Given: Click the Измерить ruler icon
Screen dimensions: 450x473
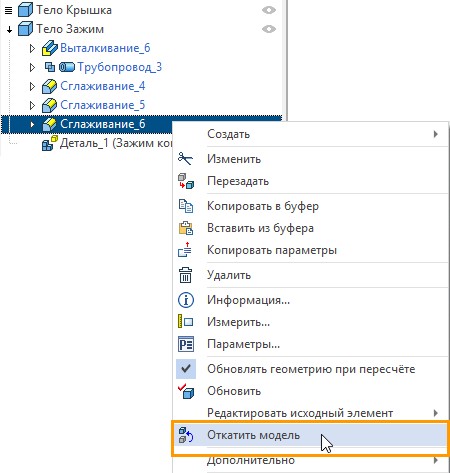Looking at the screenshot, I should [x=186, y=322].
